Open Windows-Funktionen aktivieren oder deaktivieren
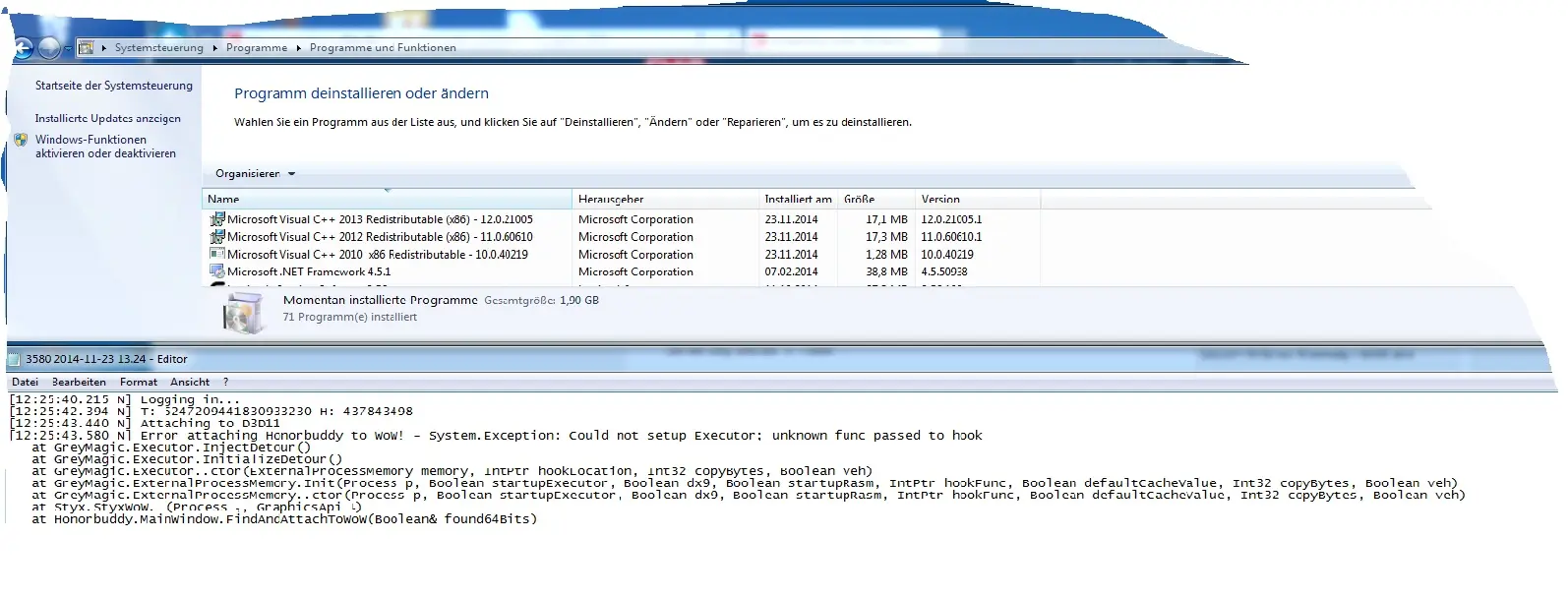Screen dimensions: 1568x598 click(x=105, y=147)
